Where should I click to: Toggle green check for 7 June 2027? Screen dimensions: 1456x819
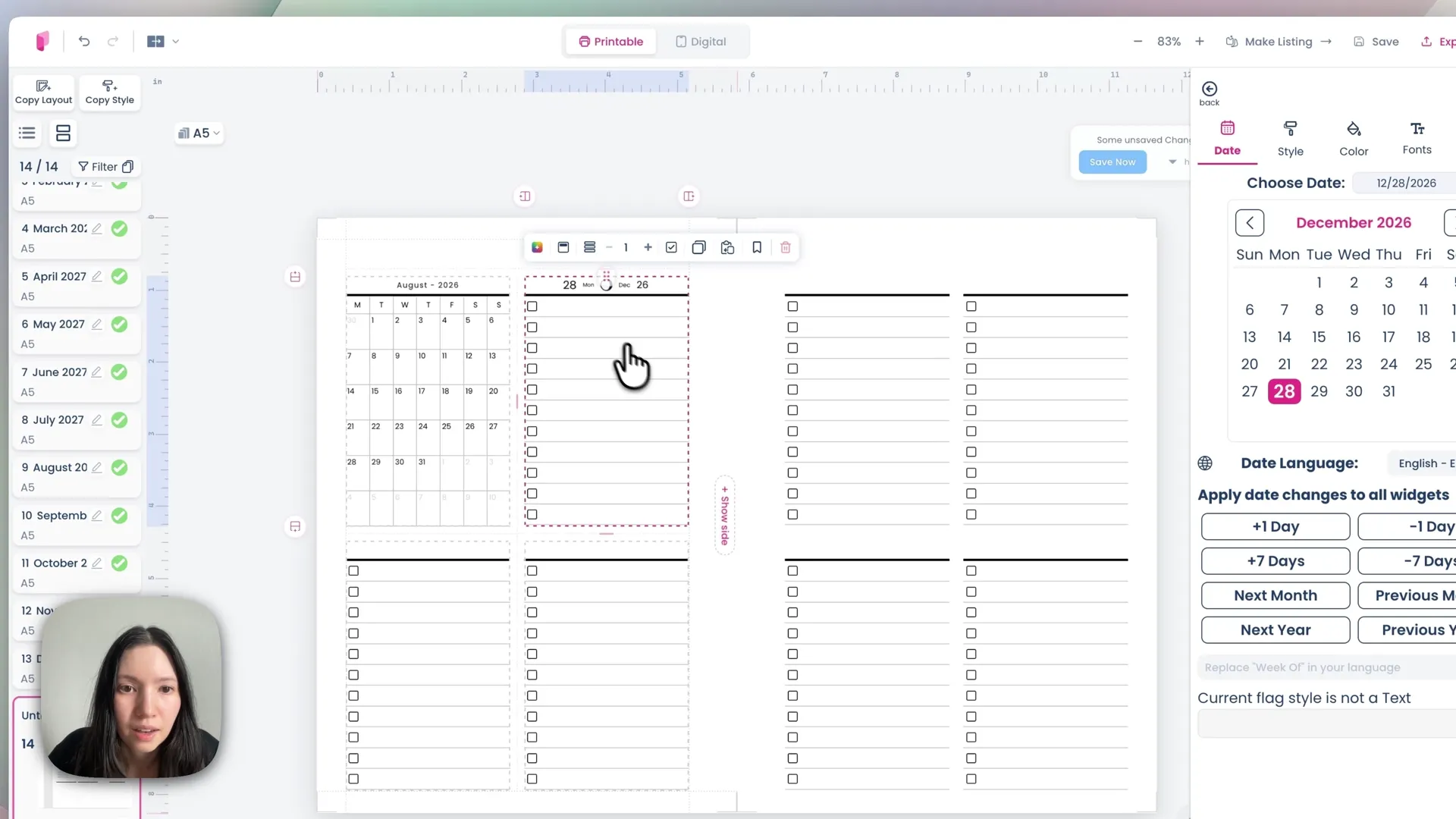[x=119, y=372]
